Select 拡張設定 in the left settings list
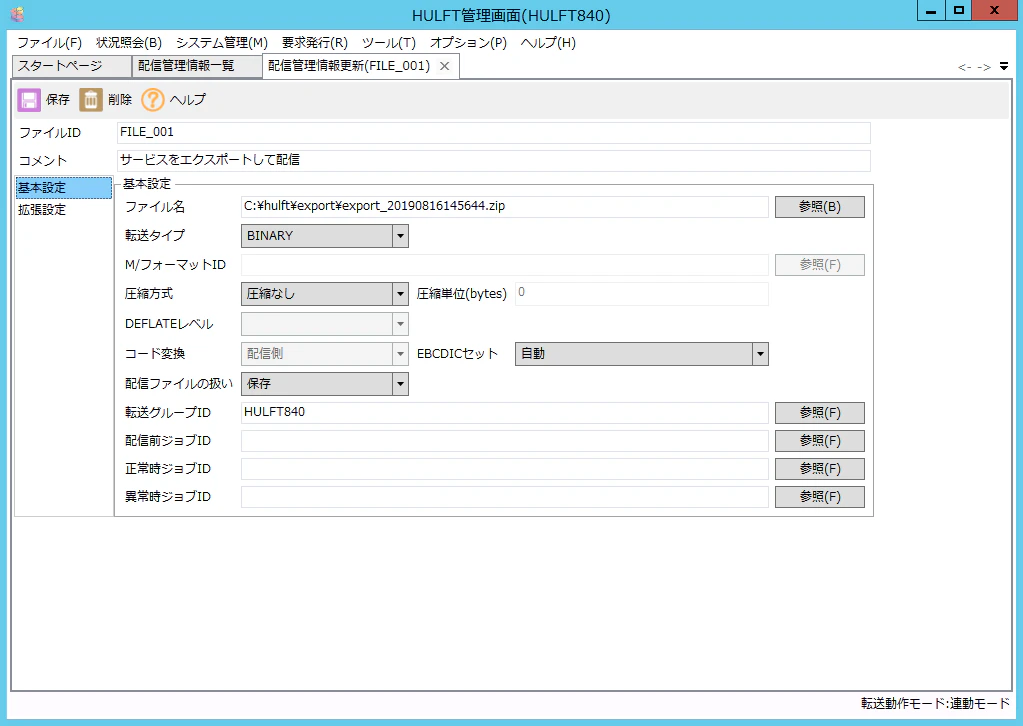 [x=63, y=210]
